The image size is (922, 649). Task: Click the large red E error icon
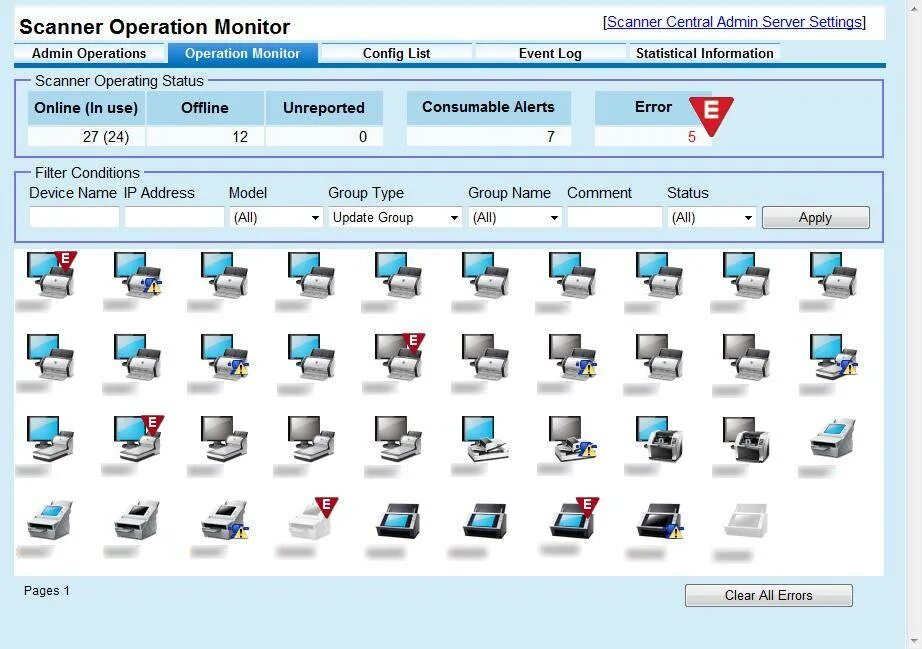pos(711,115)
